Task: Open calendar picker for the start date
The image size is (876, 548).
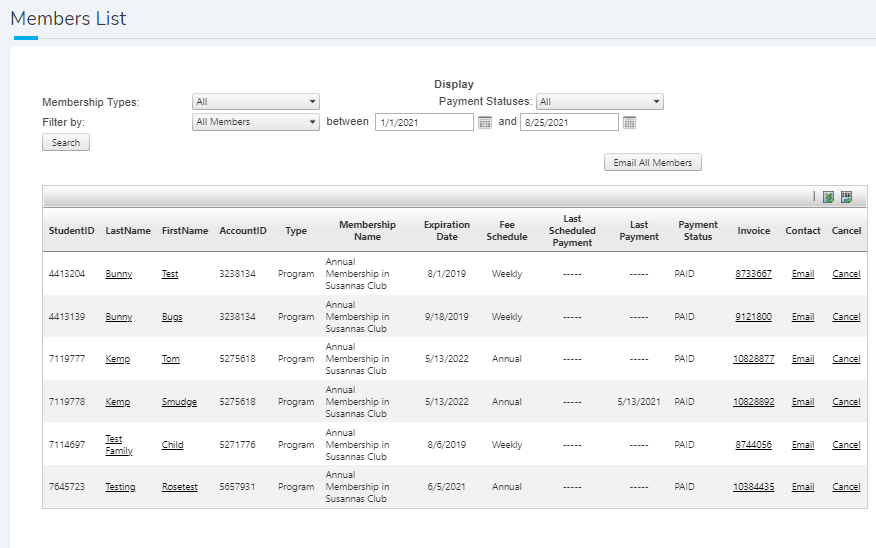Action: 485,122
